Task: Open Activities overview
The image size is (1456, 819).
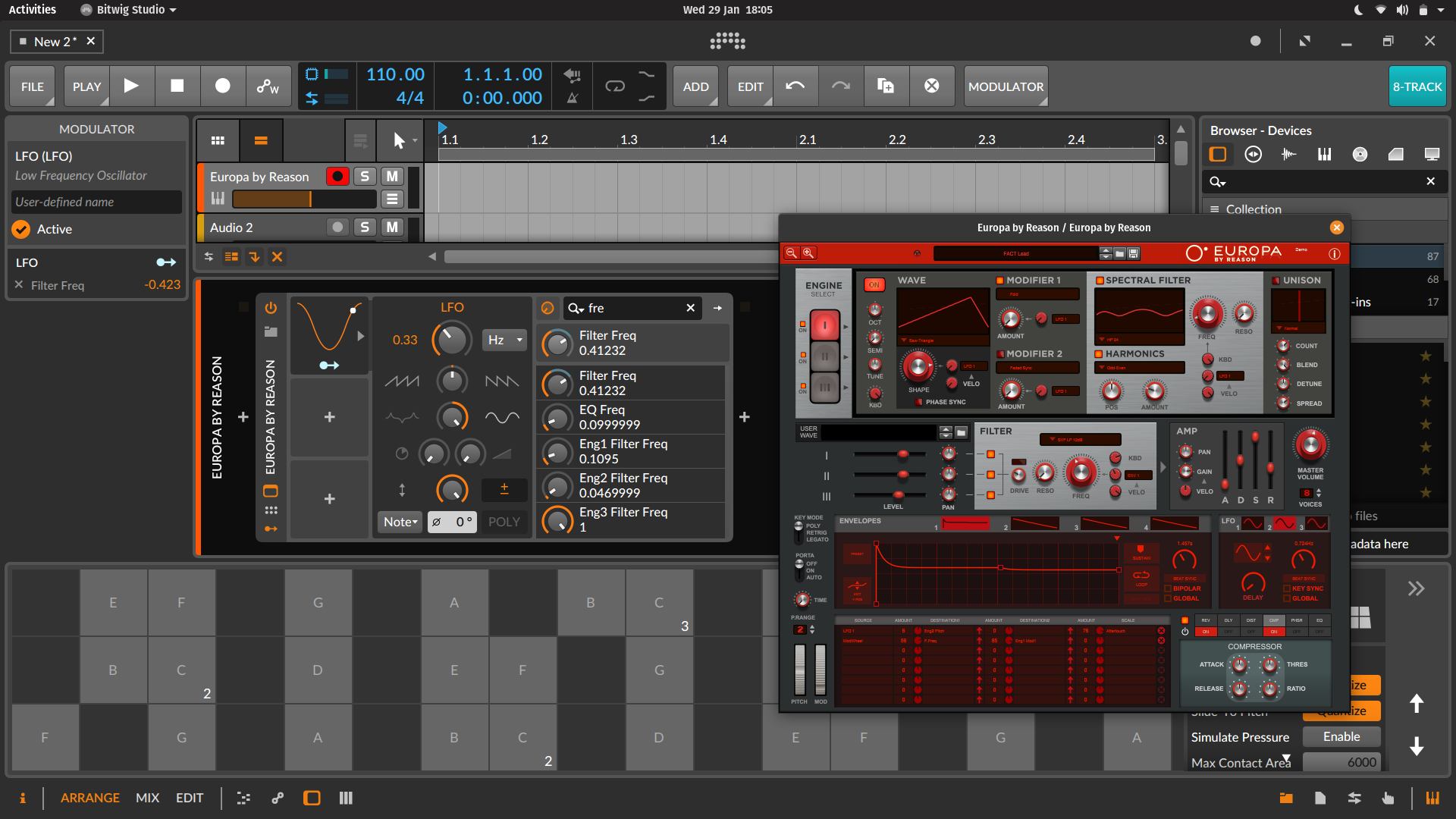Action: 32,10
